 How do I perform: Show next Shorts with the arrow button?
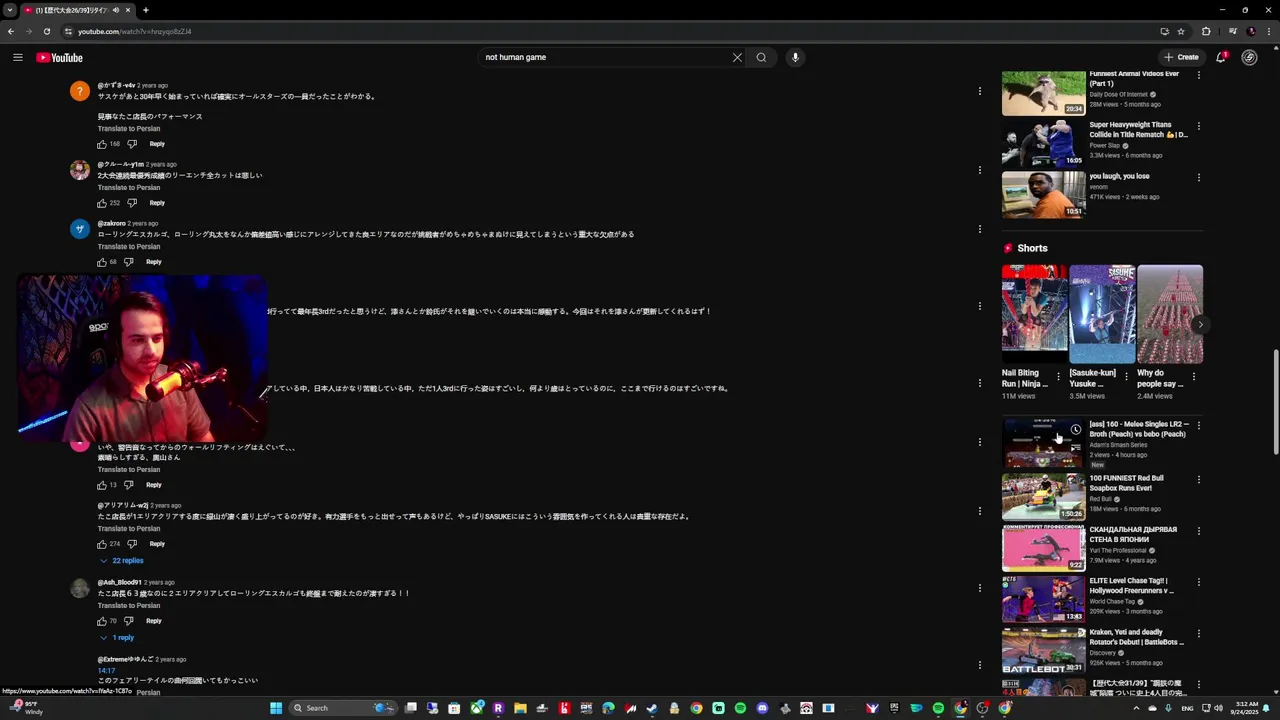click(x=1200, y=325)
